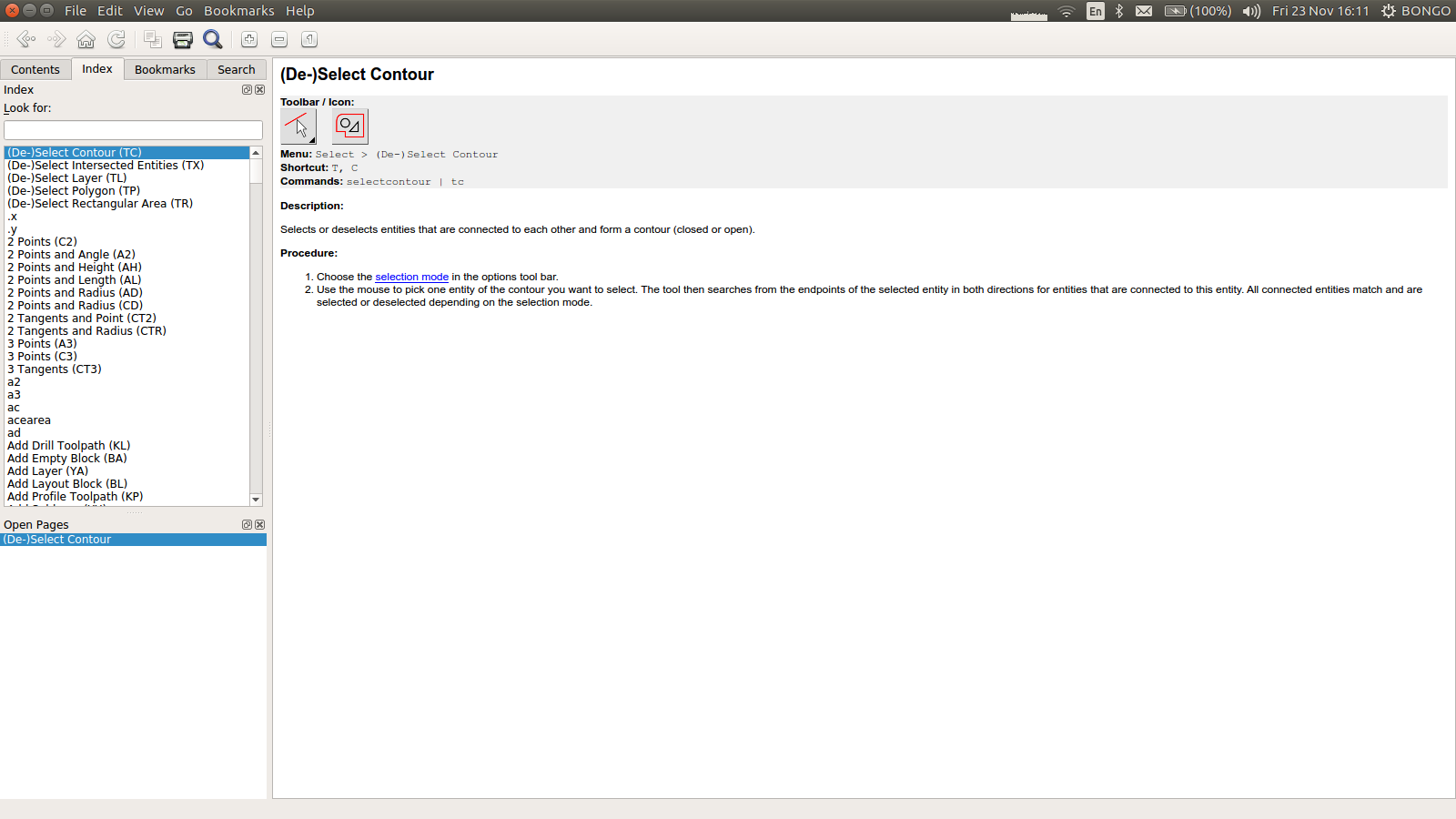
Task: Zoom in with the plus icon
Action: tap(249, 39)
